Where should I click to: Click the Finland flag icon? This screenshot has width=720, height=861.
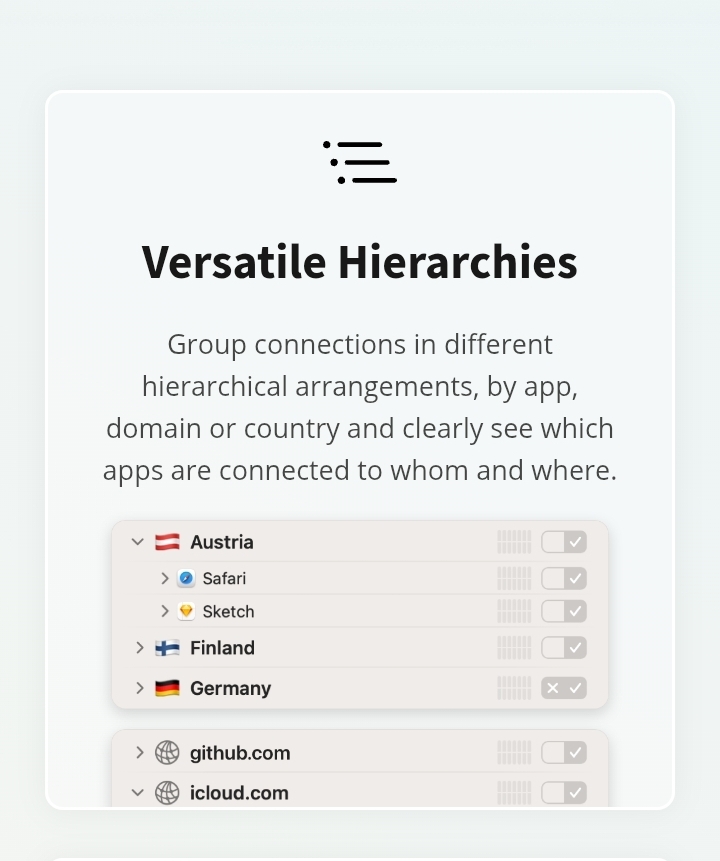point(167,648)
